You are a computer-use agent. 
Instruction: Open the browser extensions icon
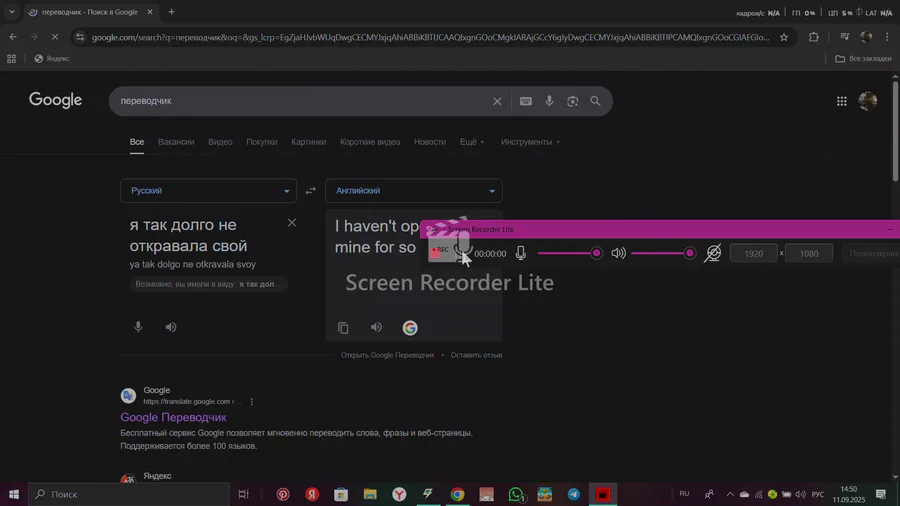tap(813, 37)
